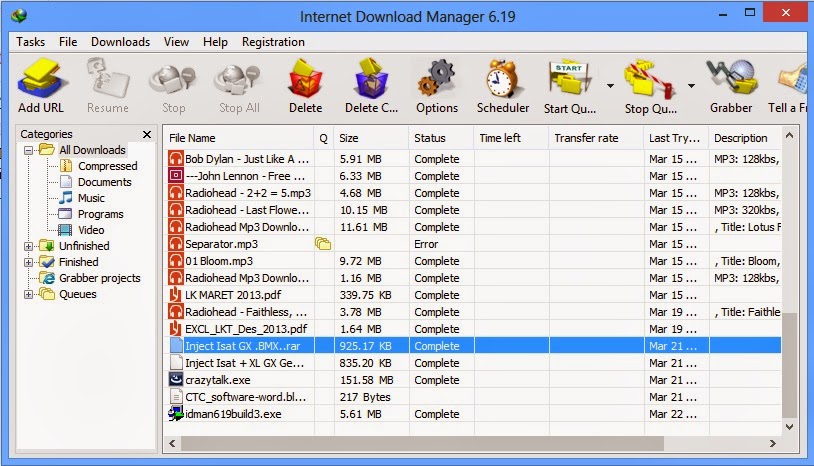This screenshot has width=814, height=466.
Task: Click the LK MARET 2013.pdf file icon
Action: pos(176,294)
